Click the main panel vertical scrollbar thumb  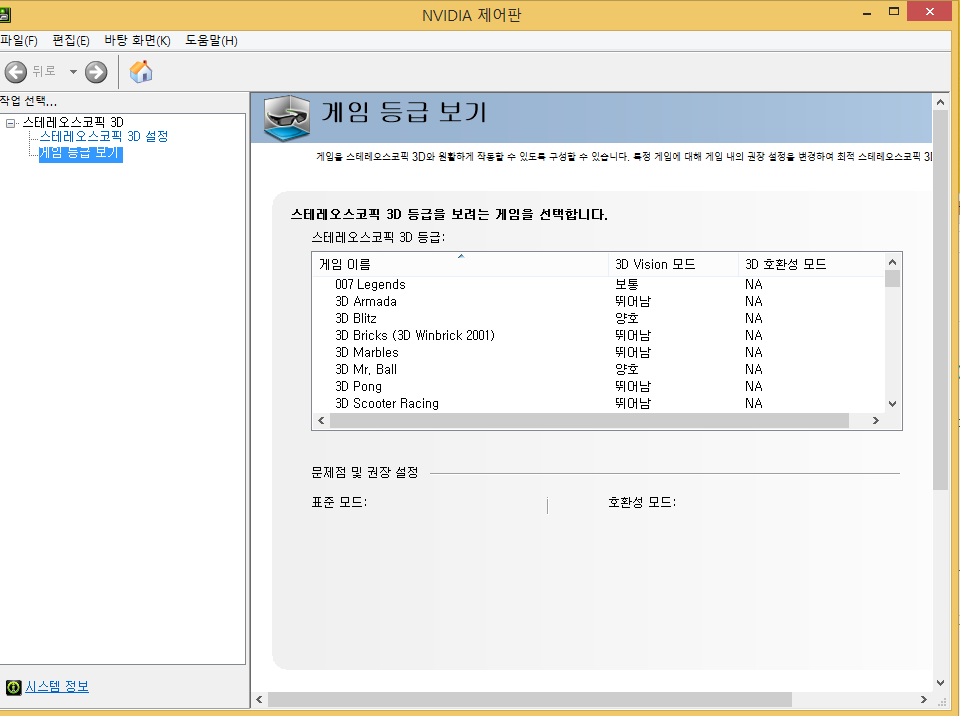click(940, 300)
